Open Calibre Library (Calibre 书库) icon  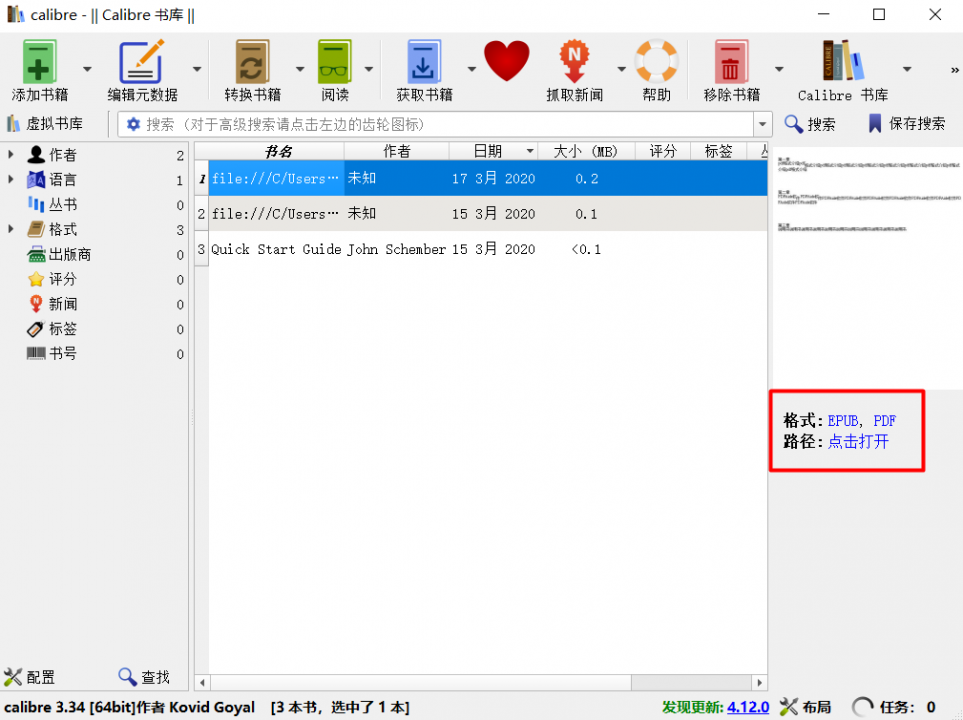tap(843, 60)
